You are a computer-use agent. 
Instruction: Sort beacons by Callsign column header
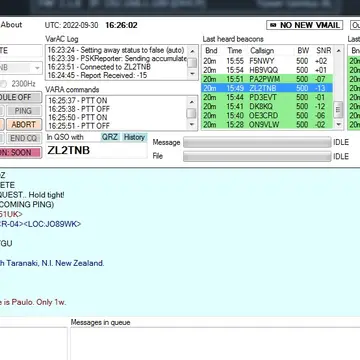pyautogui.click(x=262, y=51)
